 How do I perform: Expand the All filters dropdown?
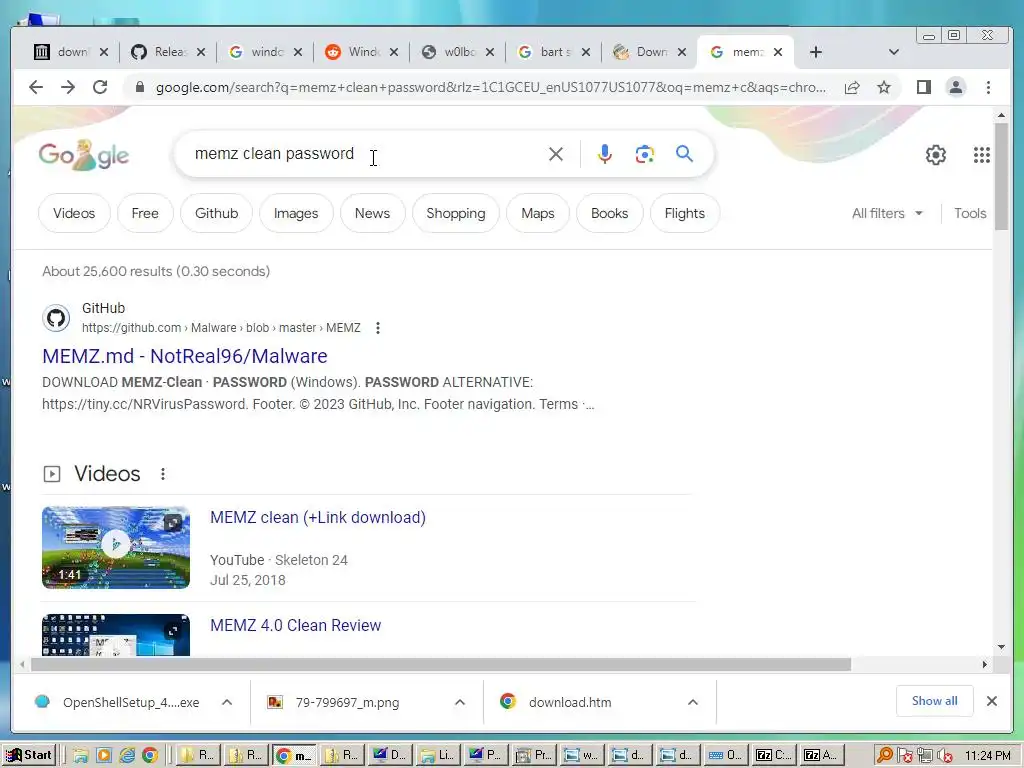(887, 214)
